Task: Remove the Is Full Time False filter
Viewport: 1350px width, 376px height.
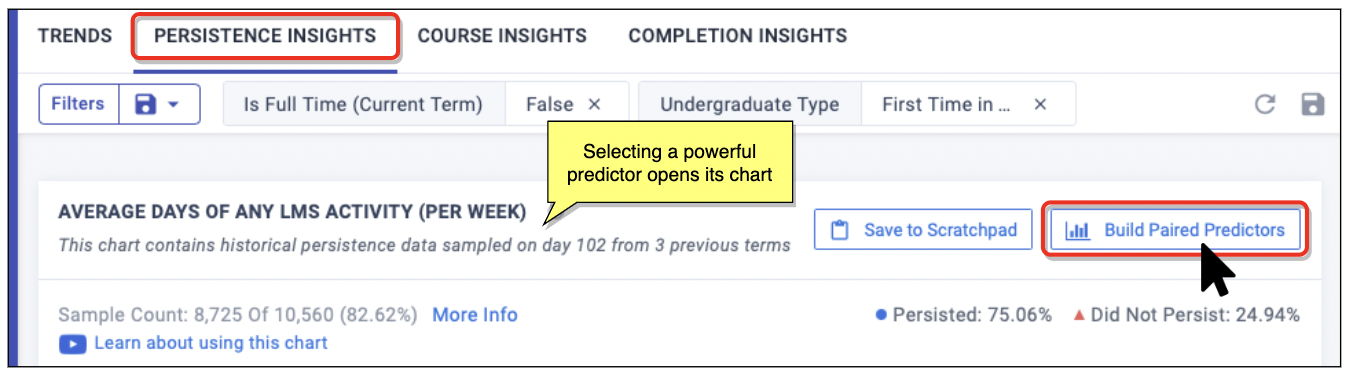Action: 594,104
